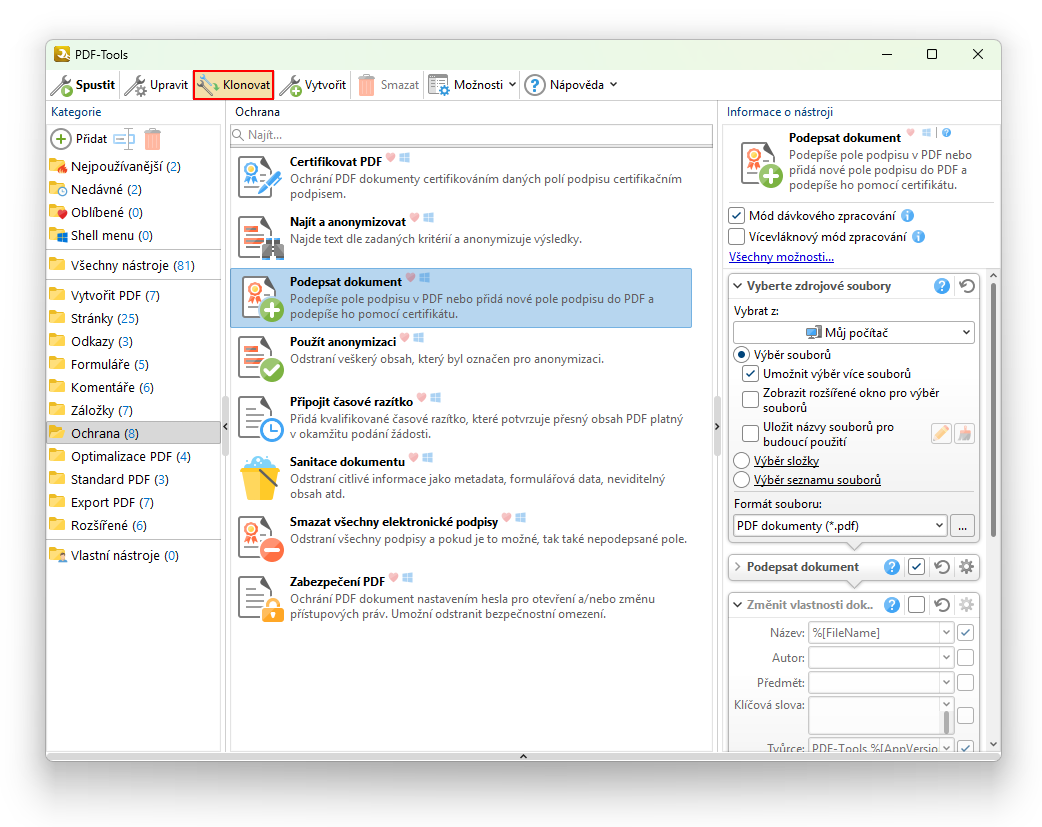This screenshot has height=827, width=1042.
Task: Show info about Mód dávkového zpracování
Action: (x=908, y=215)
